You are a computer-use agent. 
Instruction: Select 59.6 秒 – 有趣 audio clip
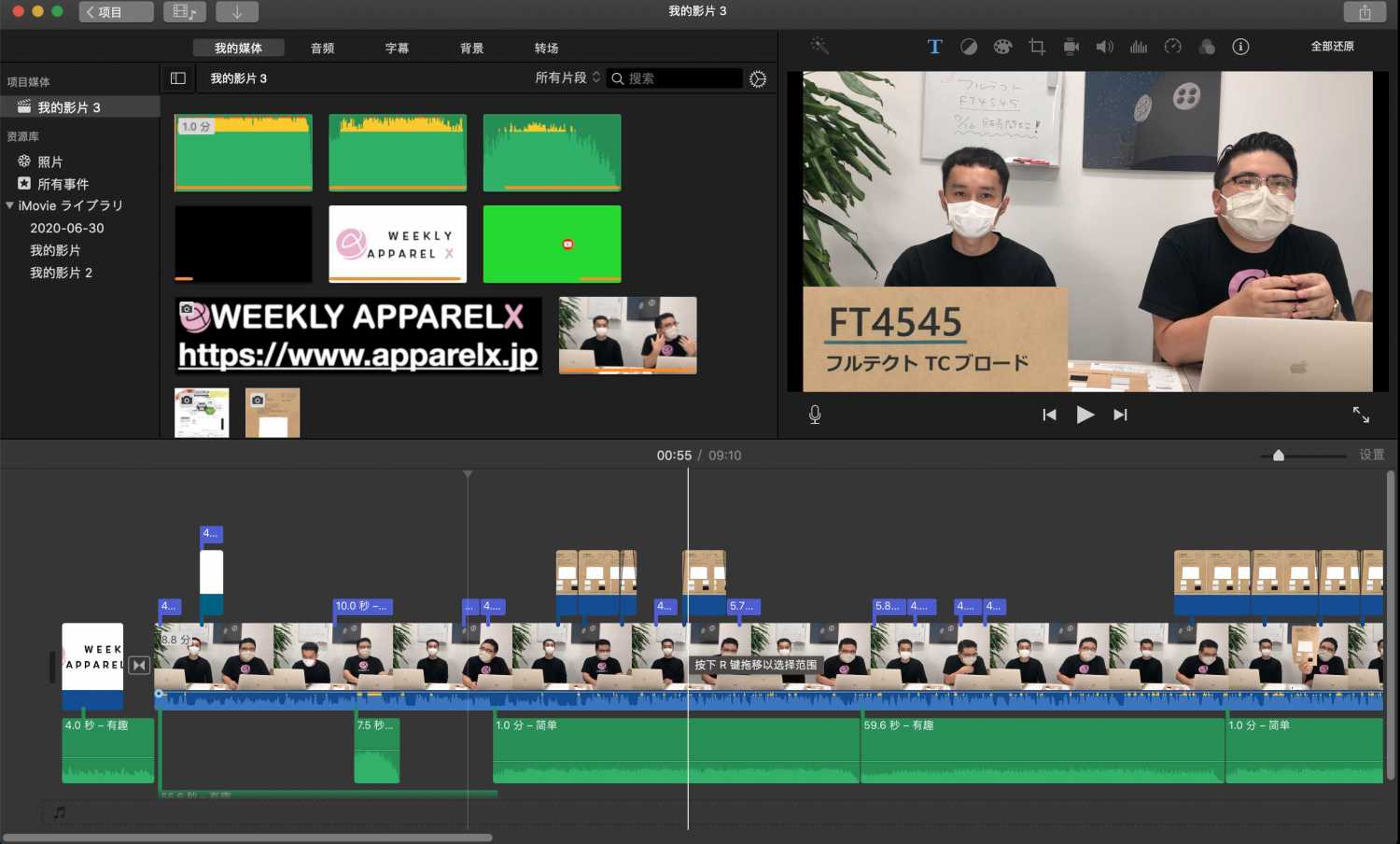click(x=1042, y=750)
